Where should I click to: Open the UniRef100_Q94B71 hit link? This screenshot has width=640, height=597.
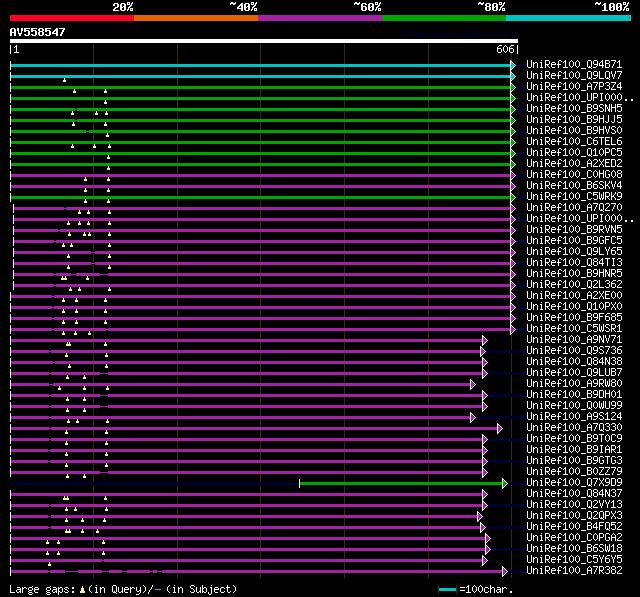(x=574, y=64)
